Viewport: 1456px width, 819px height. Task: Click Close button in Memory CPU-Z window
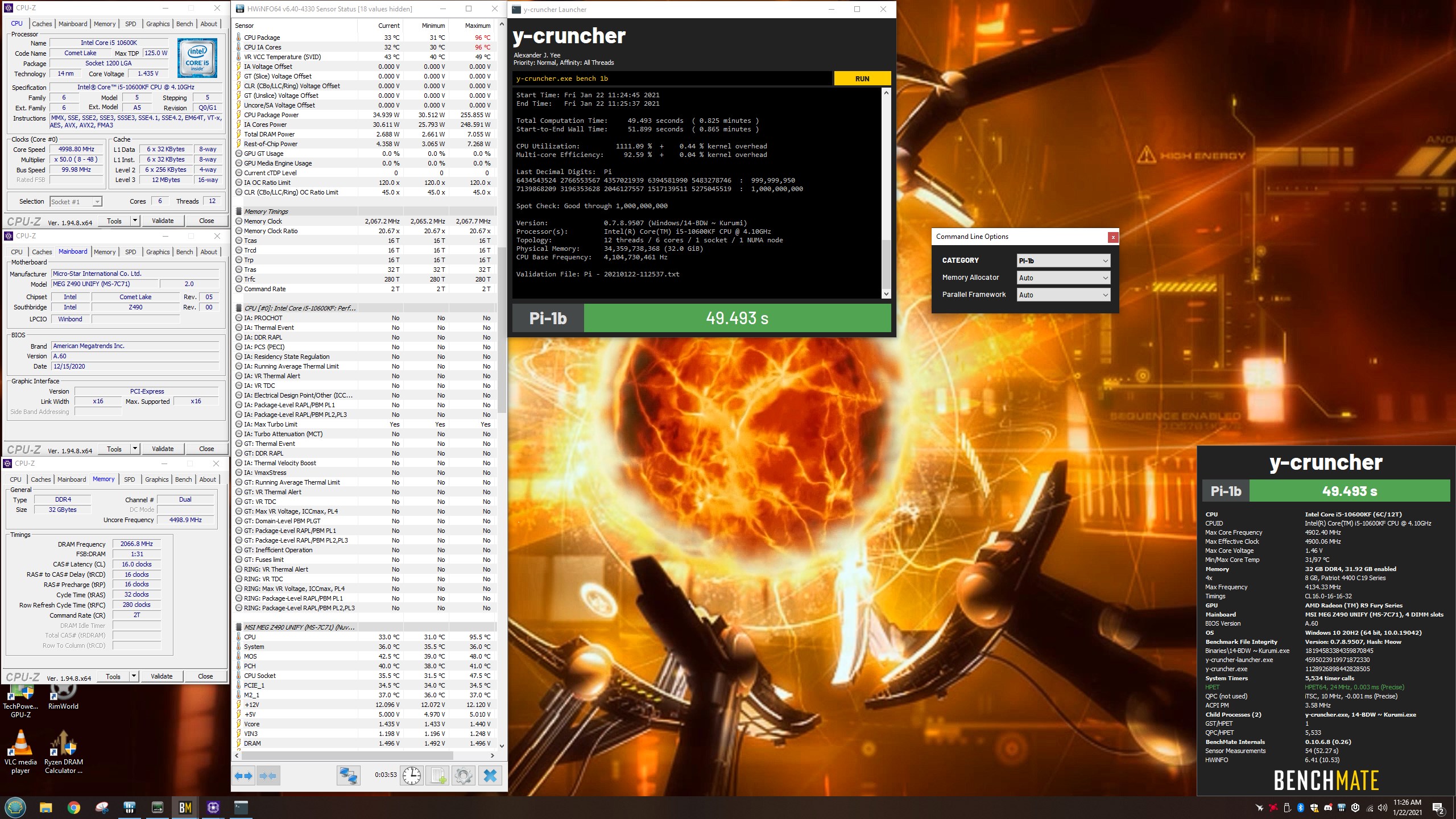click(205, 676)
